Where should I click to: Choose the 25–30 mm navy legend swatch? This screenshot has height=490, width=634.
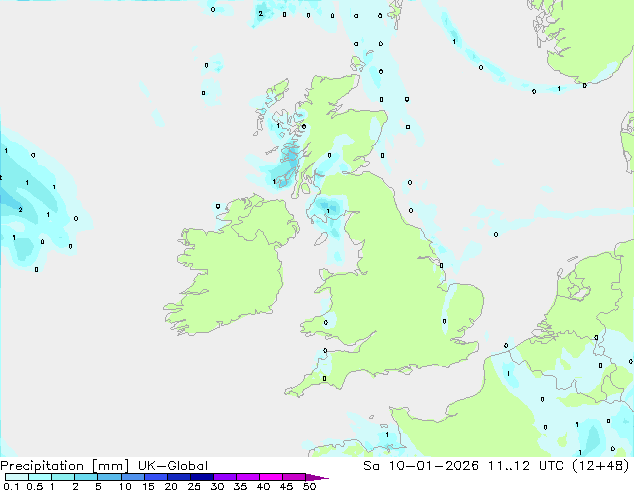pos(201,477)
